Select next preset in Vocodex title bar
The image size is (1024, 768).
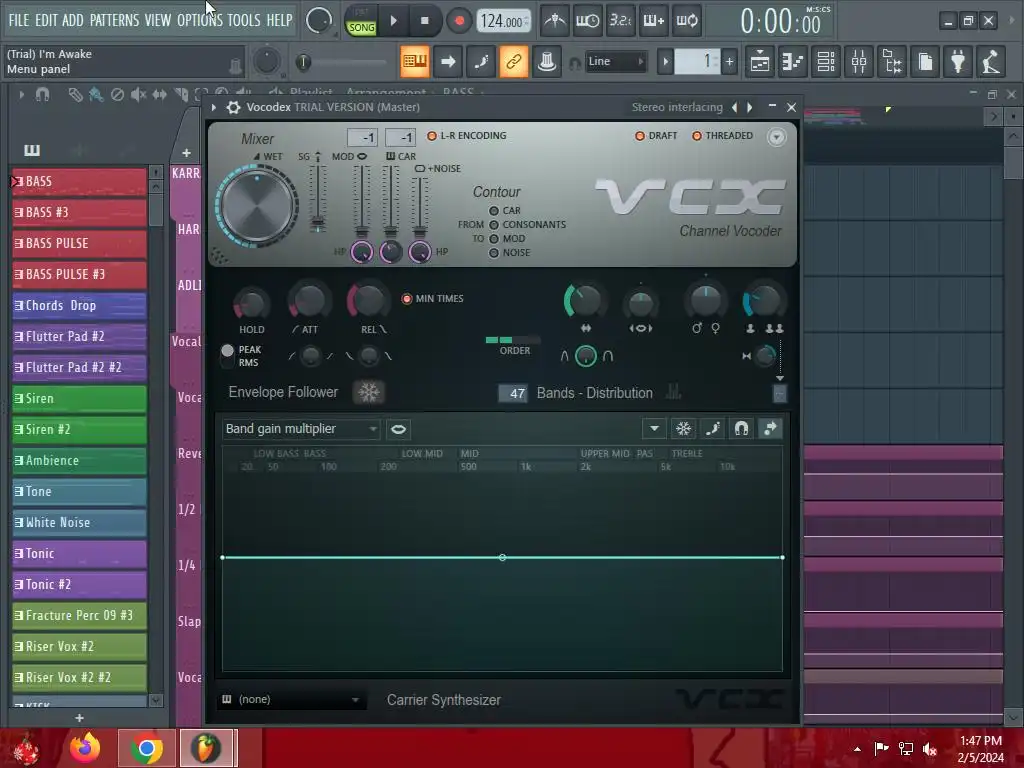[x=750, y=107]
